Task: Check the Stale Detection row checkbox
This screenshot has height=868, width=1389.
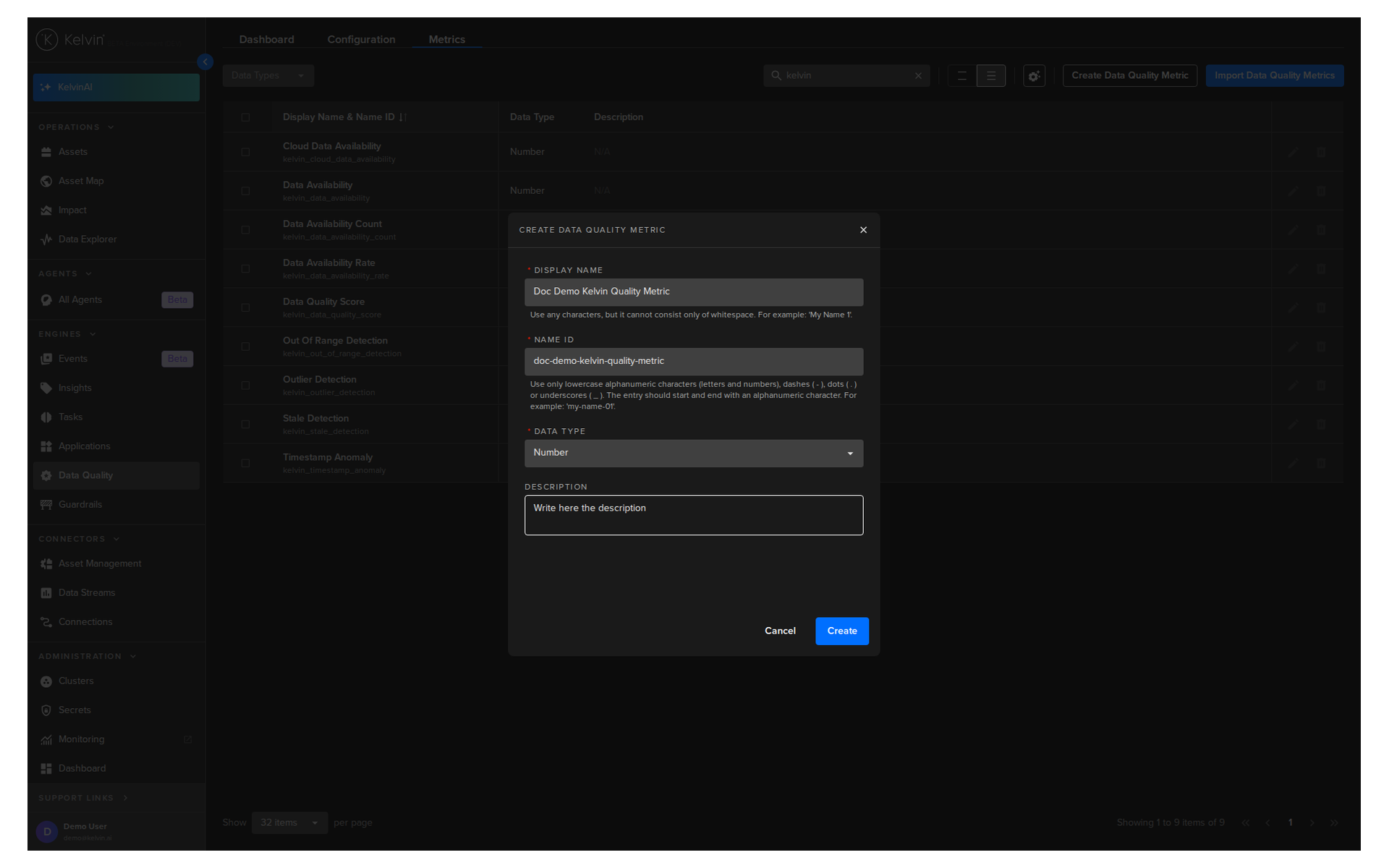Action: click(245, 425)
